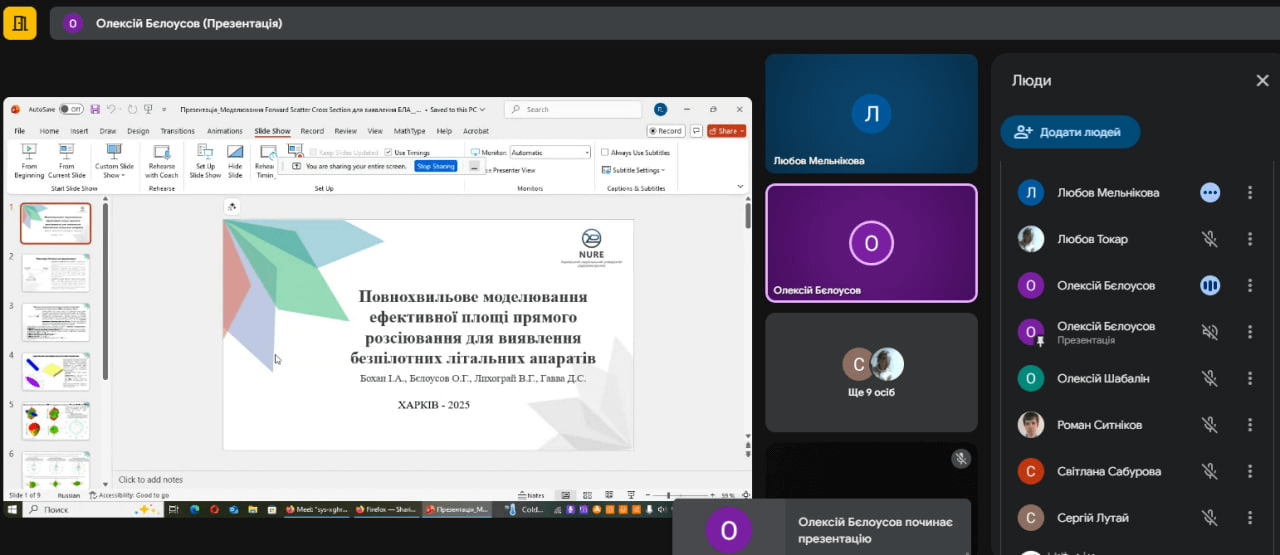This screenshot has width=1280, height=555.
Task: Switch to the Transitions ribbon tab
Action: tap(177, 131)
